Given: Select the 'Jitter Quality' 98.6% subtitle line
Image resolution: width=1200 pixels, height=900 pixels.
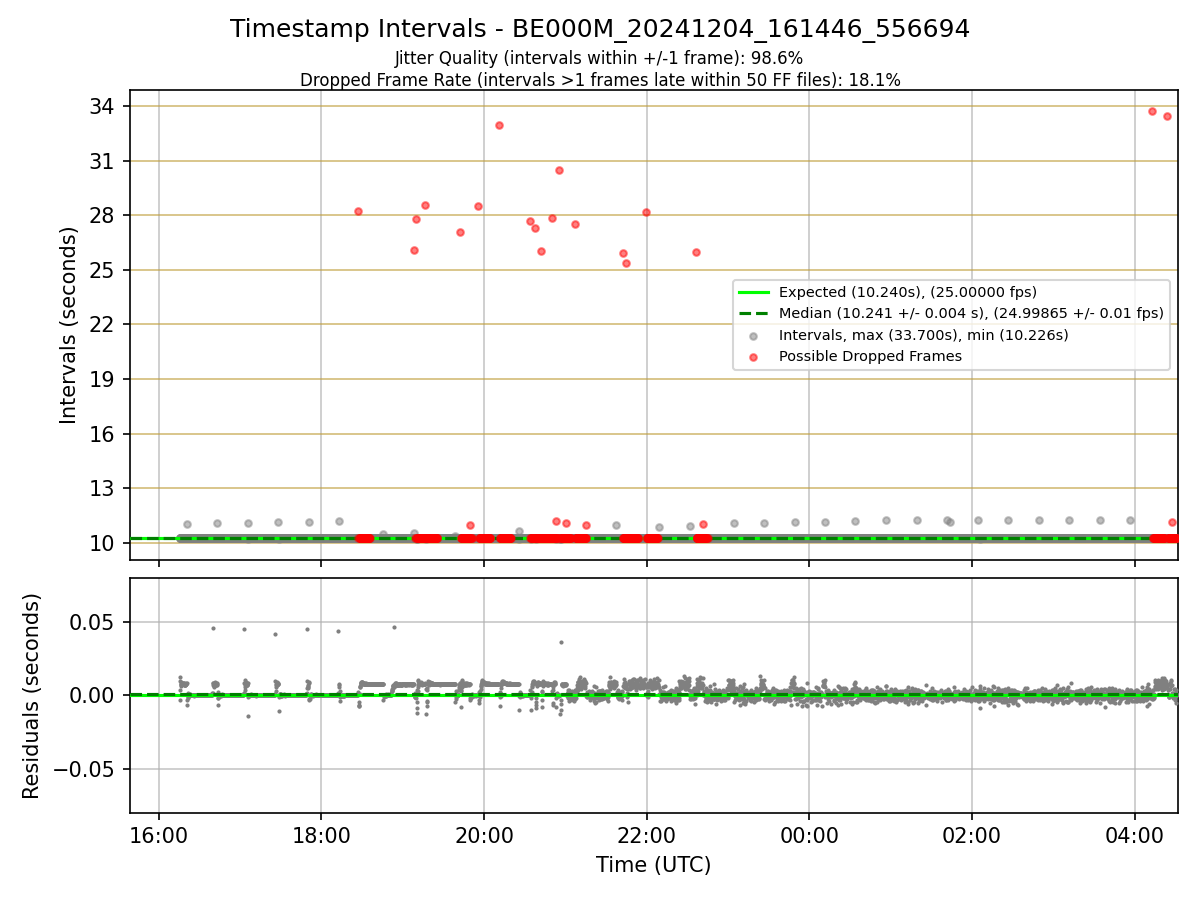Looking at the screenshot, I should (599, 58).
